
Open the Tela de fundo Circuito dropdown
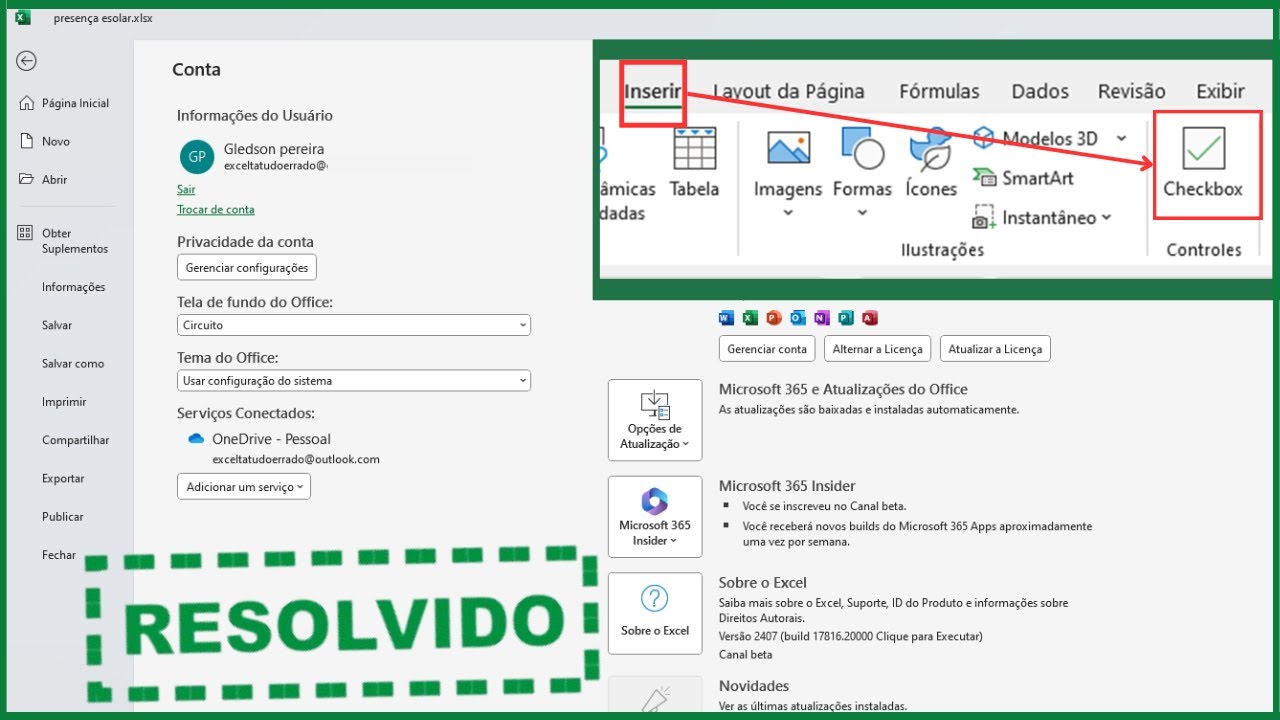click(x=354, y=325)
